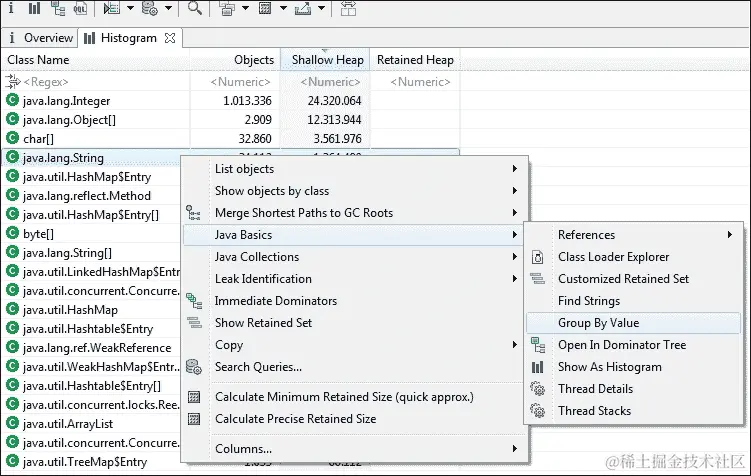Screen dimensions: 751x476
Task: Click the 24.320.064 shallow heap value
Action: point(334,101)
